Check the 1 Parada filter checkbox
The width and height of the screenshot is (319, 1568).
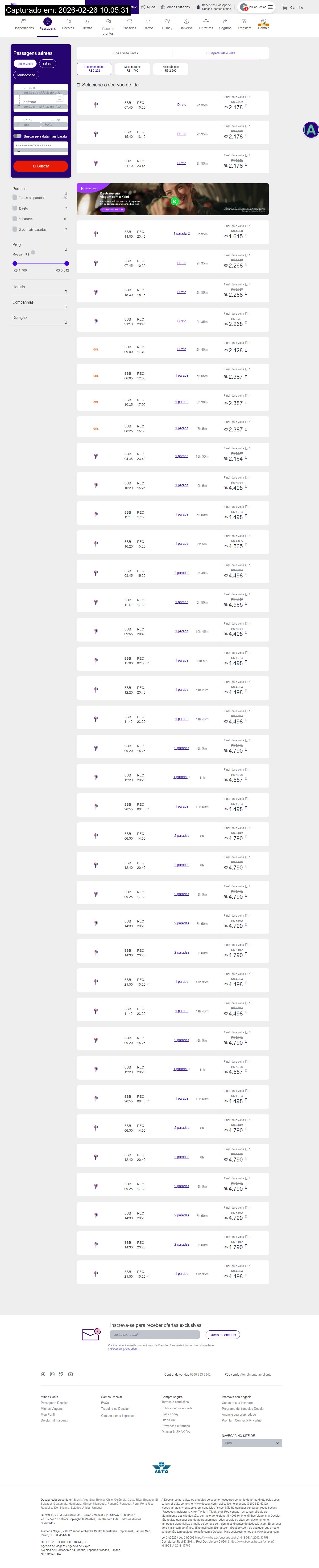[15, 219]
